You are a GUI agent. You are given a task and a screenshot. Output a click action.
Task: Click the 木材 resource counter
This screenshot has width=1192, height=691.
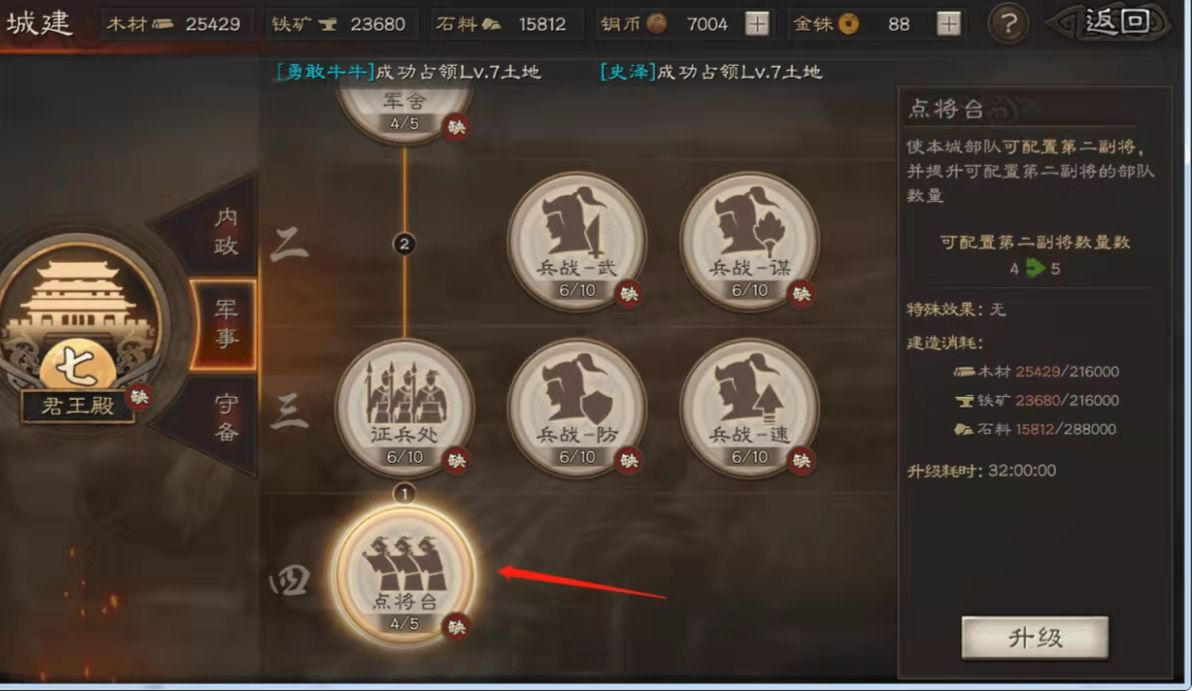175,24
